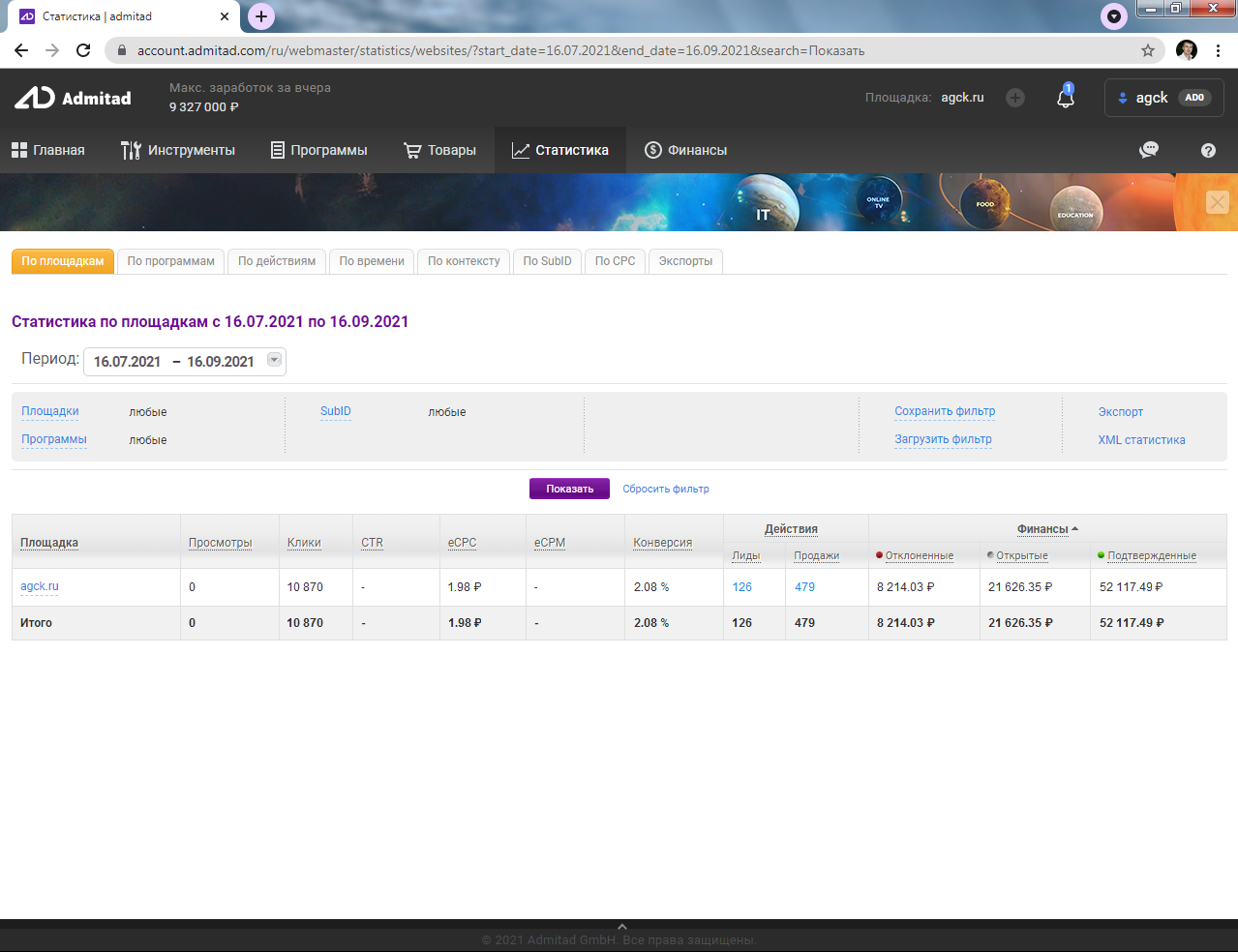Sort table by Клики column
Viewport: 1238px width, 952px height.
tap(304, 543)
